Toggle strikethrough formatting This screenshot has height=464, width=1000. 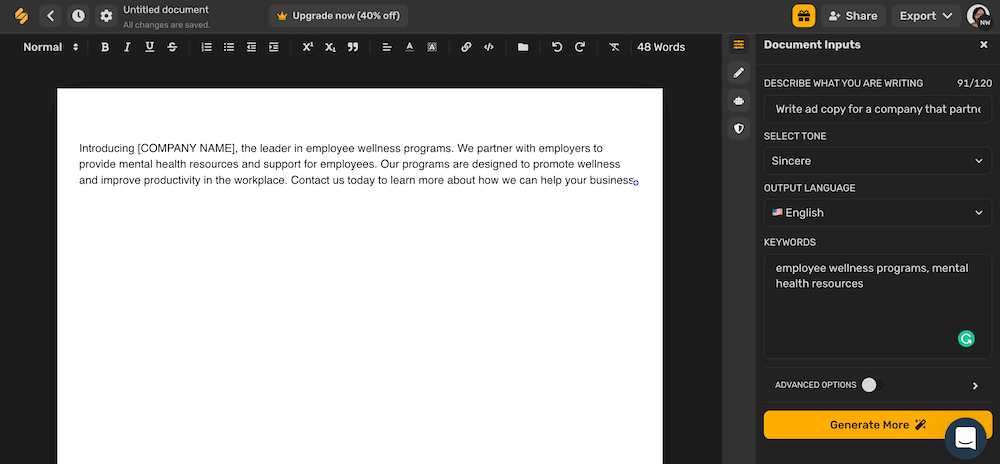click(x=172, y=47)
